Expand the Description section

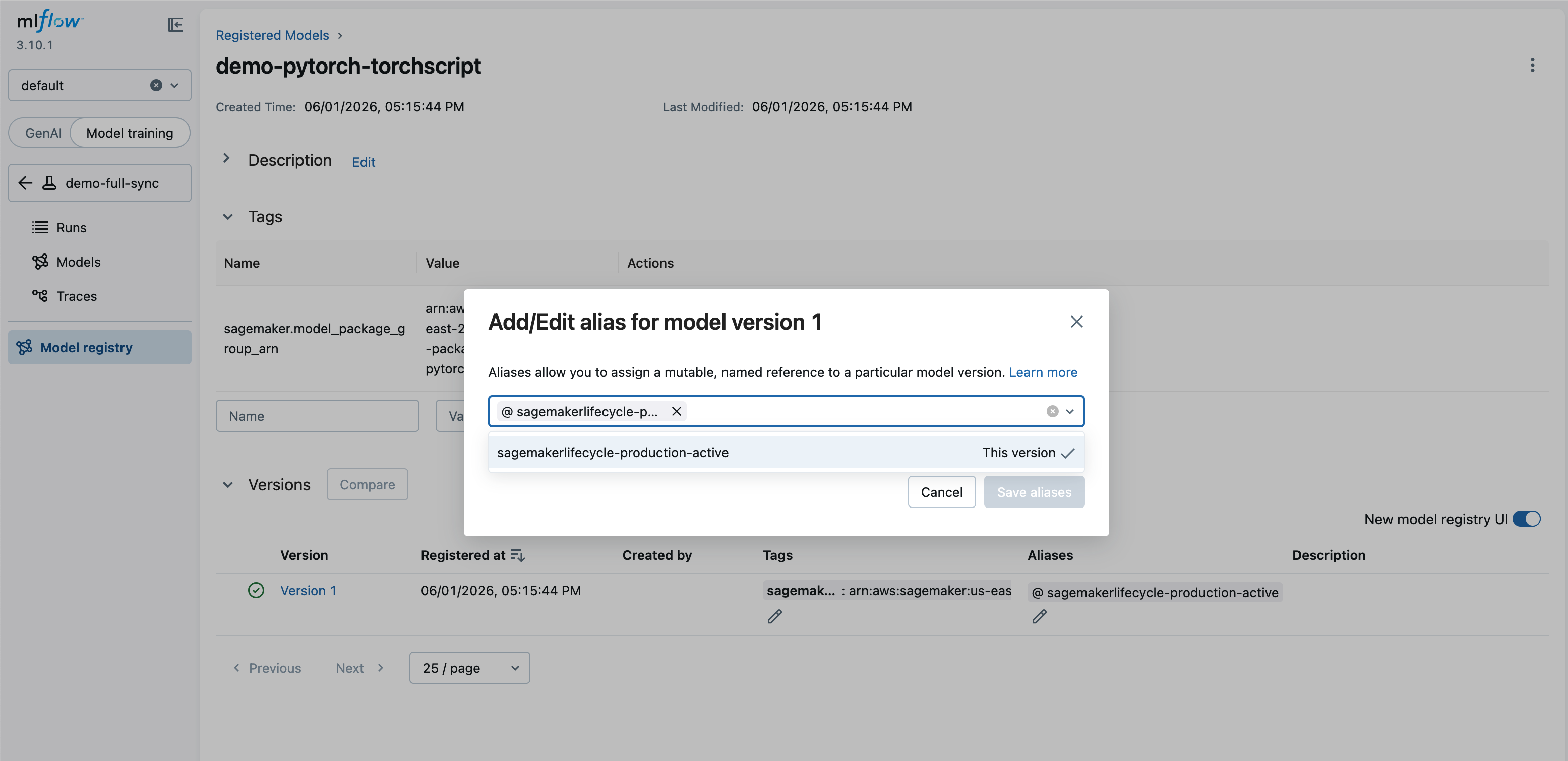coord(226,158)
